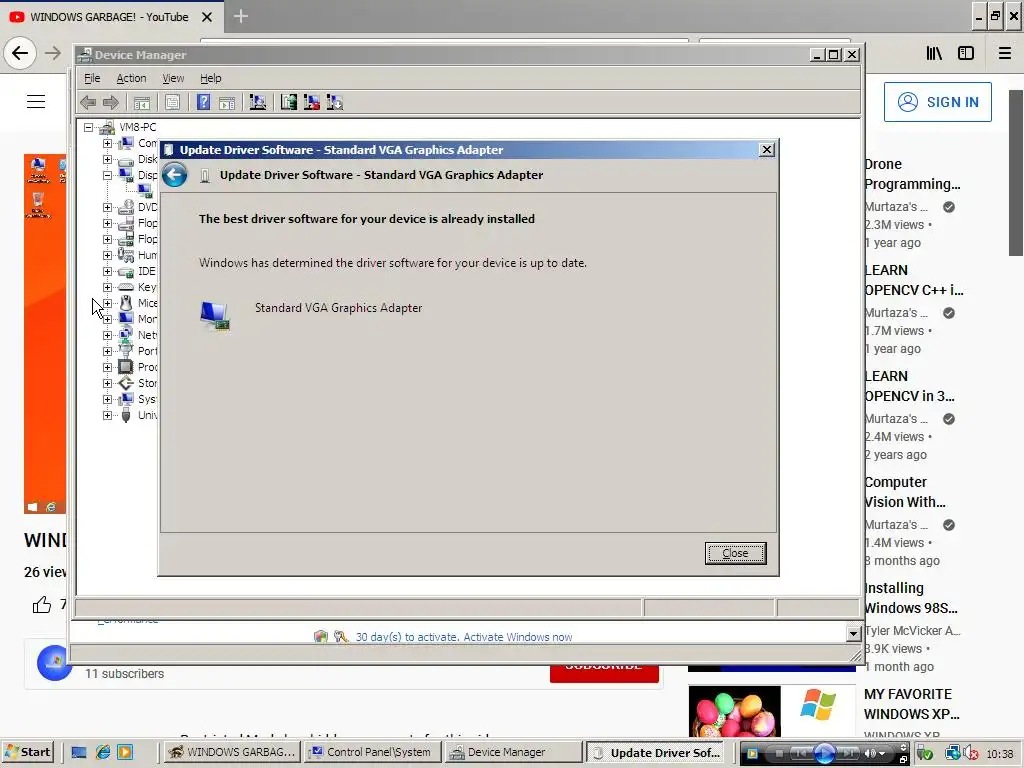Open the Properties toolbar icon in Device Manager
The image size is (1024, 768).
pos(172,103)
